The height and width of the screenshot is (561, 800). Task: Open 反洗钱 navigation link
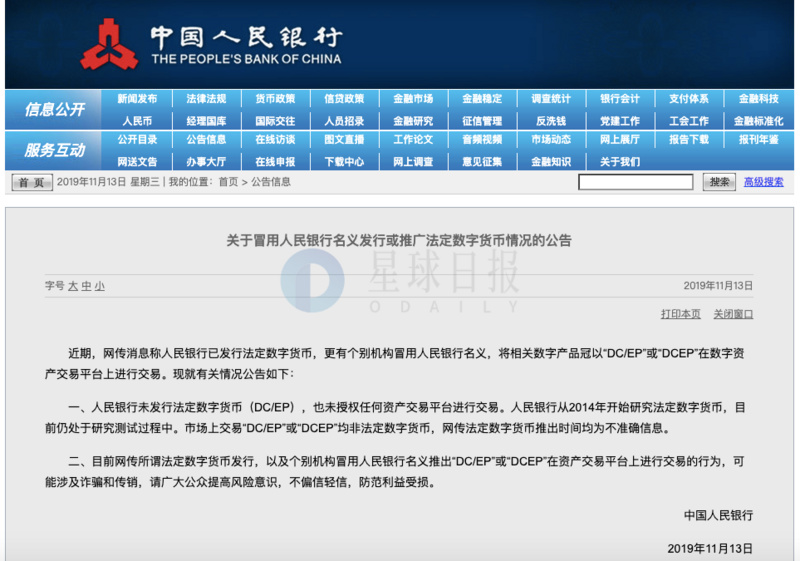(551, 121)
